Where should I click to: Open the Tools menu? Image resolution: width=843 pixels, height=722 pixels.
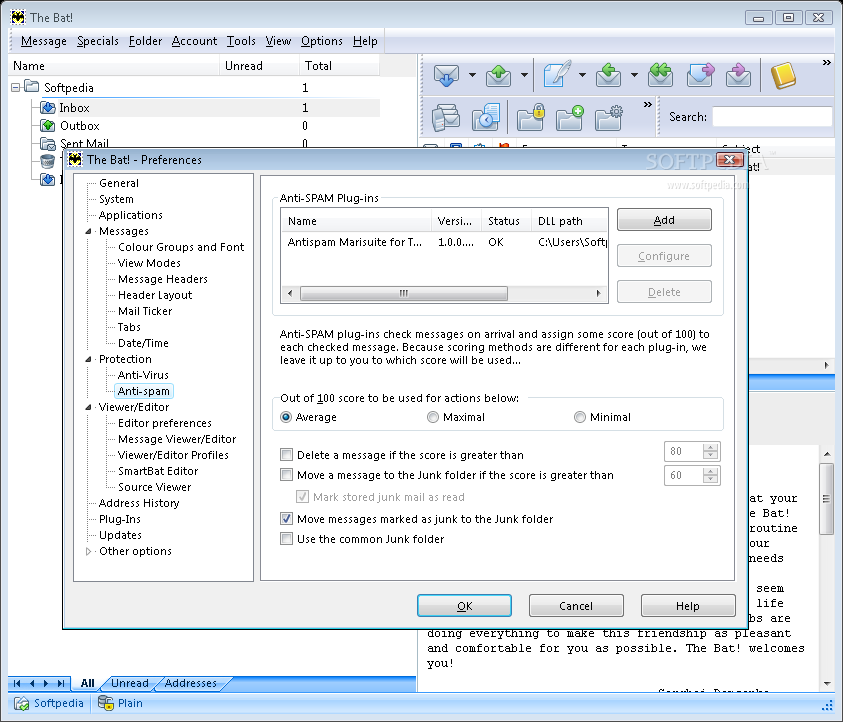click(x=241, y=41)
